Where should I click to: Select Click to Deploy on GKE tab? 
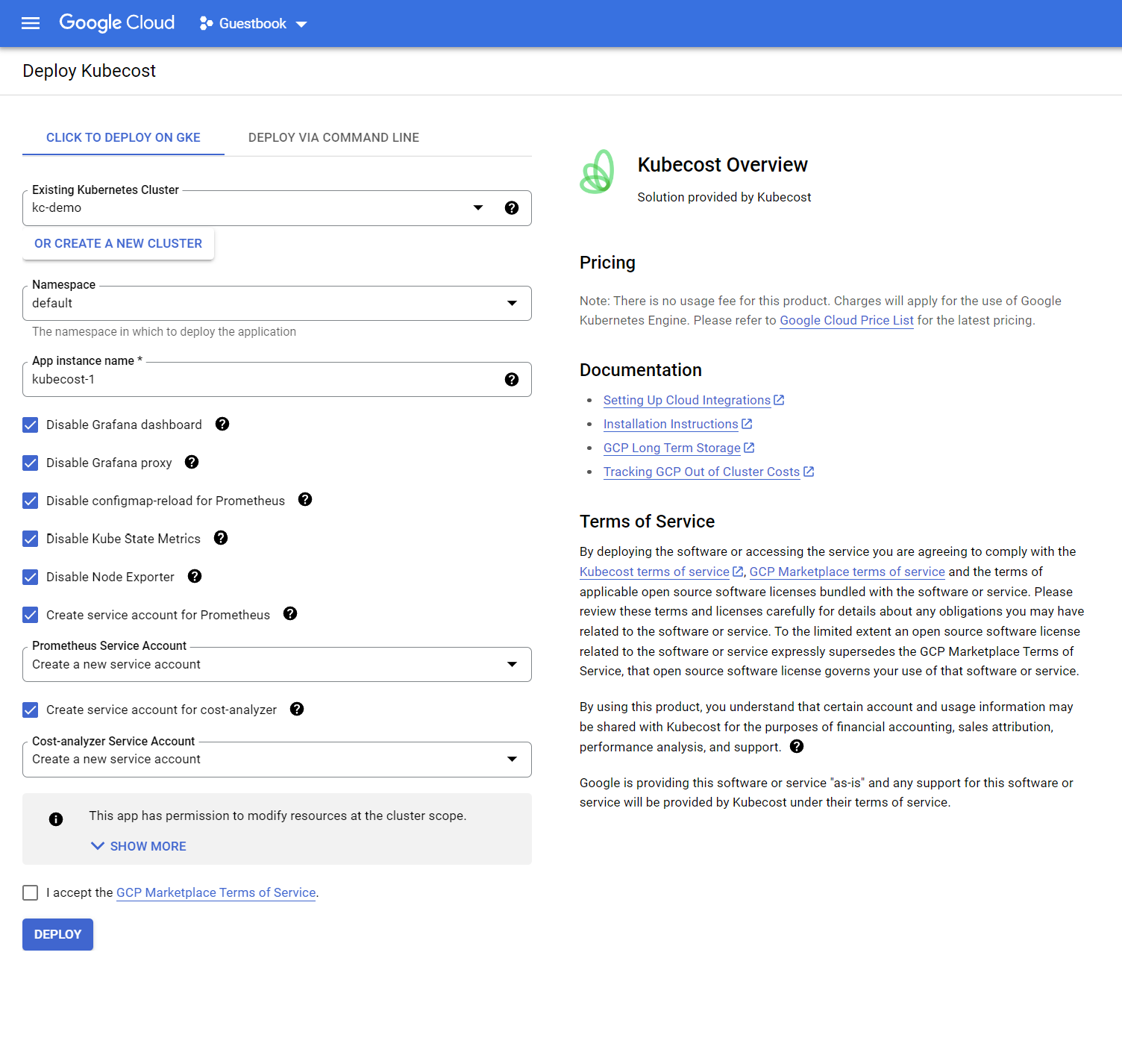(x=123, y=137)
